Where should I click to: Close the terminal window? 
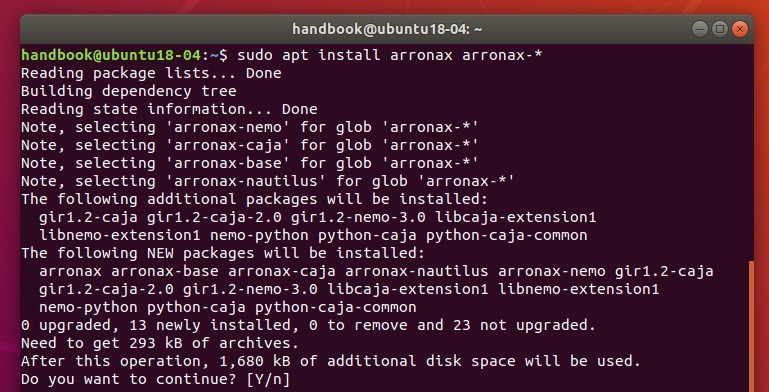point(740,29)
